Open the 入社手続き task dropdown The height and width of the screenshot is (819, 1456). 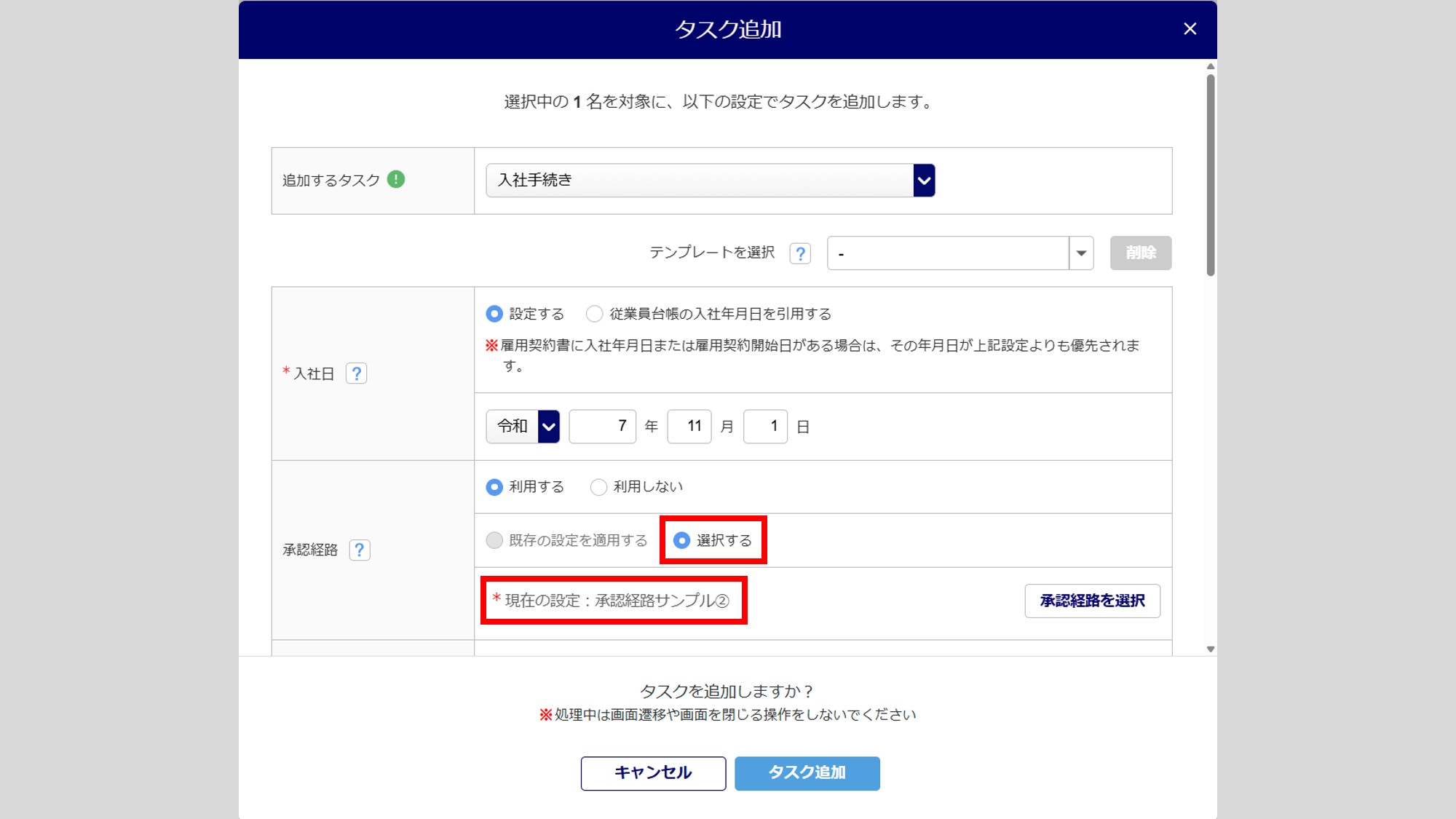(x=710, y=181)
